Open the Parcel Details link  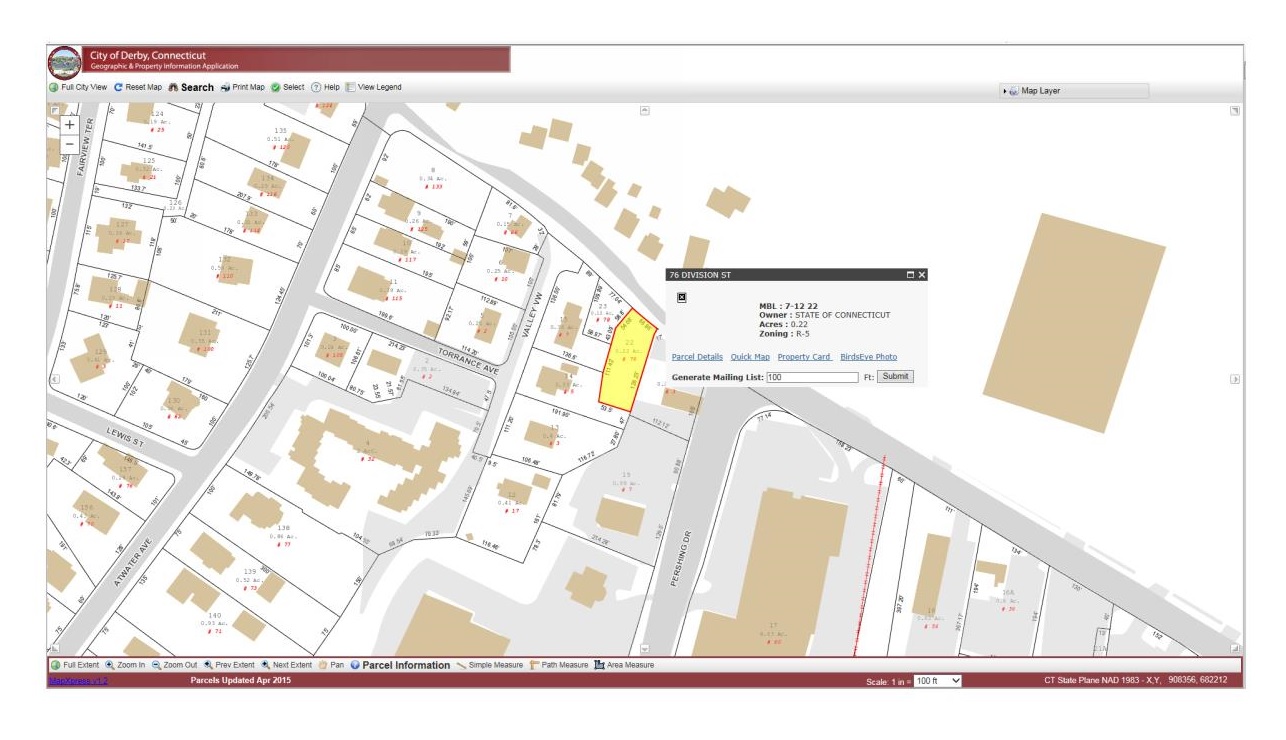(697, 357)
